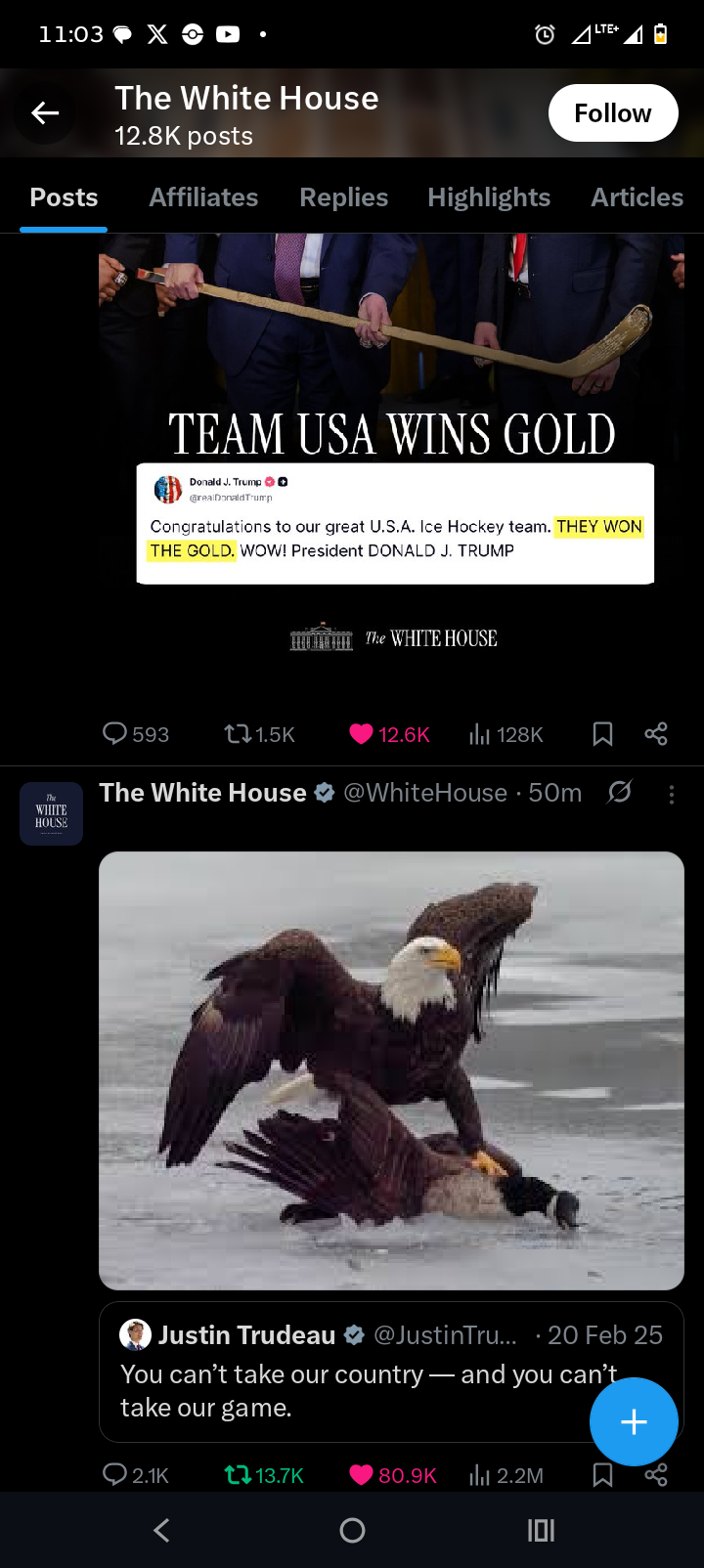704x1568 pixels.
Task: Compose a new post with plus button
Action: [634, 1421]
